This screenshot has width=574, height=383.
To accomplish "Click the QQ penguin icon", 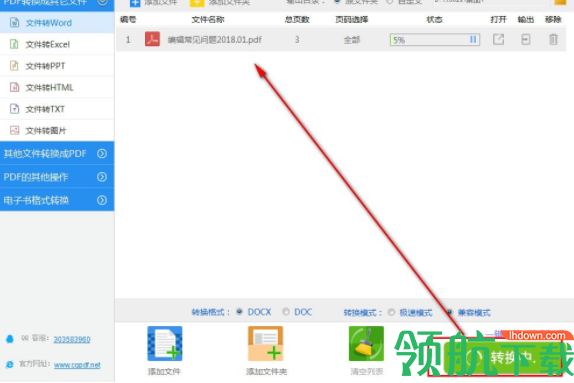I will point(10,339).
